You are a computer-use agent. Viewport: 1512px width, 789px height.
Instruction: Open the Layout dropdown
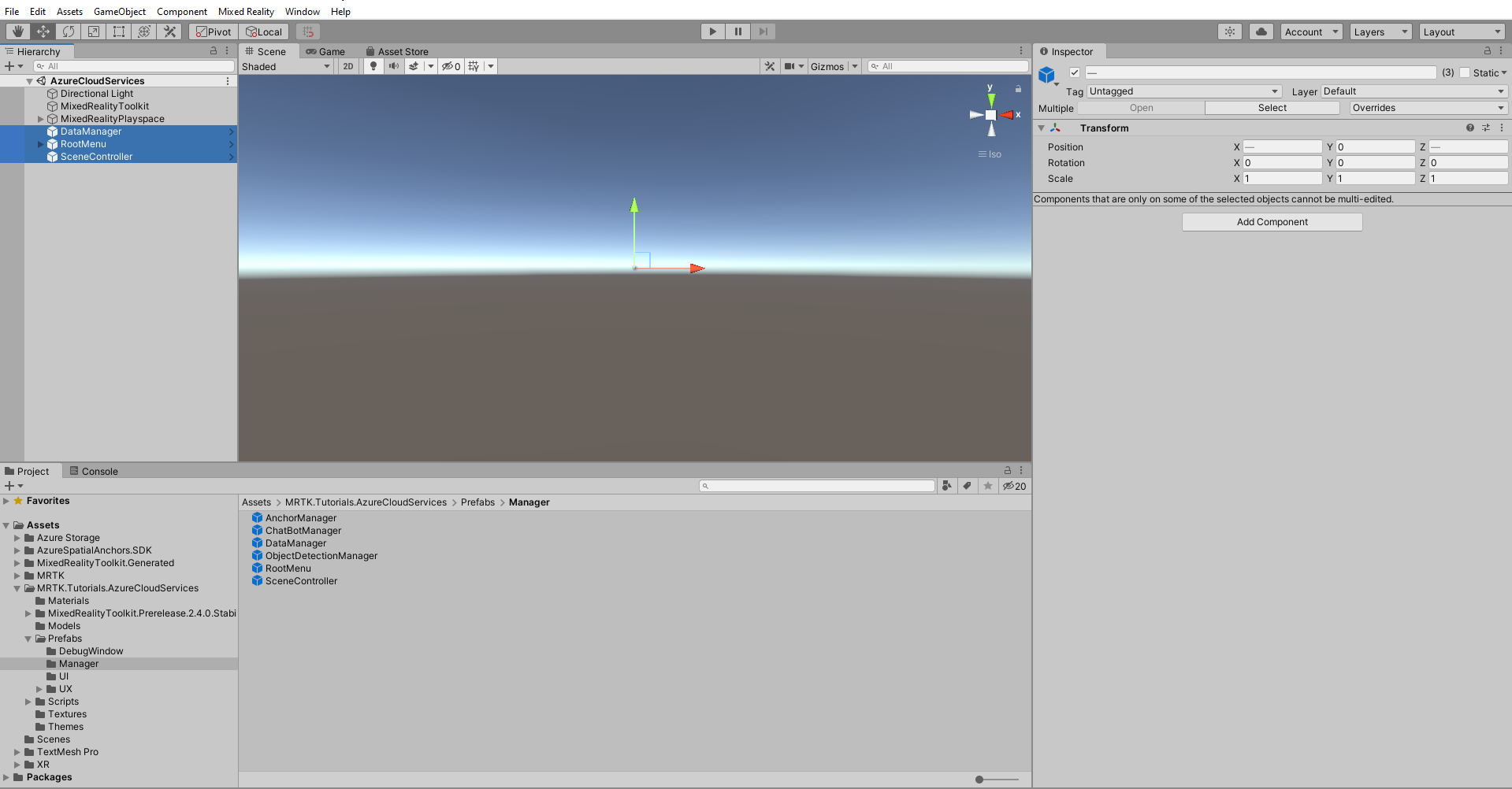coord(1462,31)
